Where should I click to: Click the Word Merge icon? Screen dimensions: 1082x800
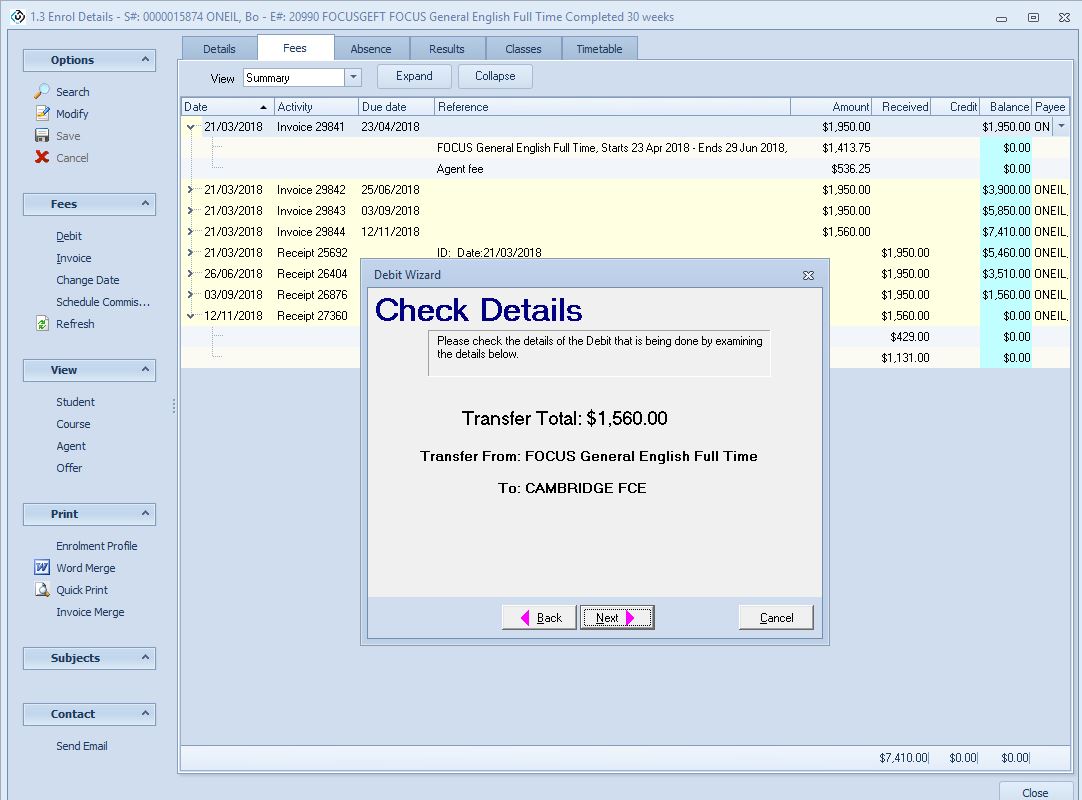42,567
